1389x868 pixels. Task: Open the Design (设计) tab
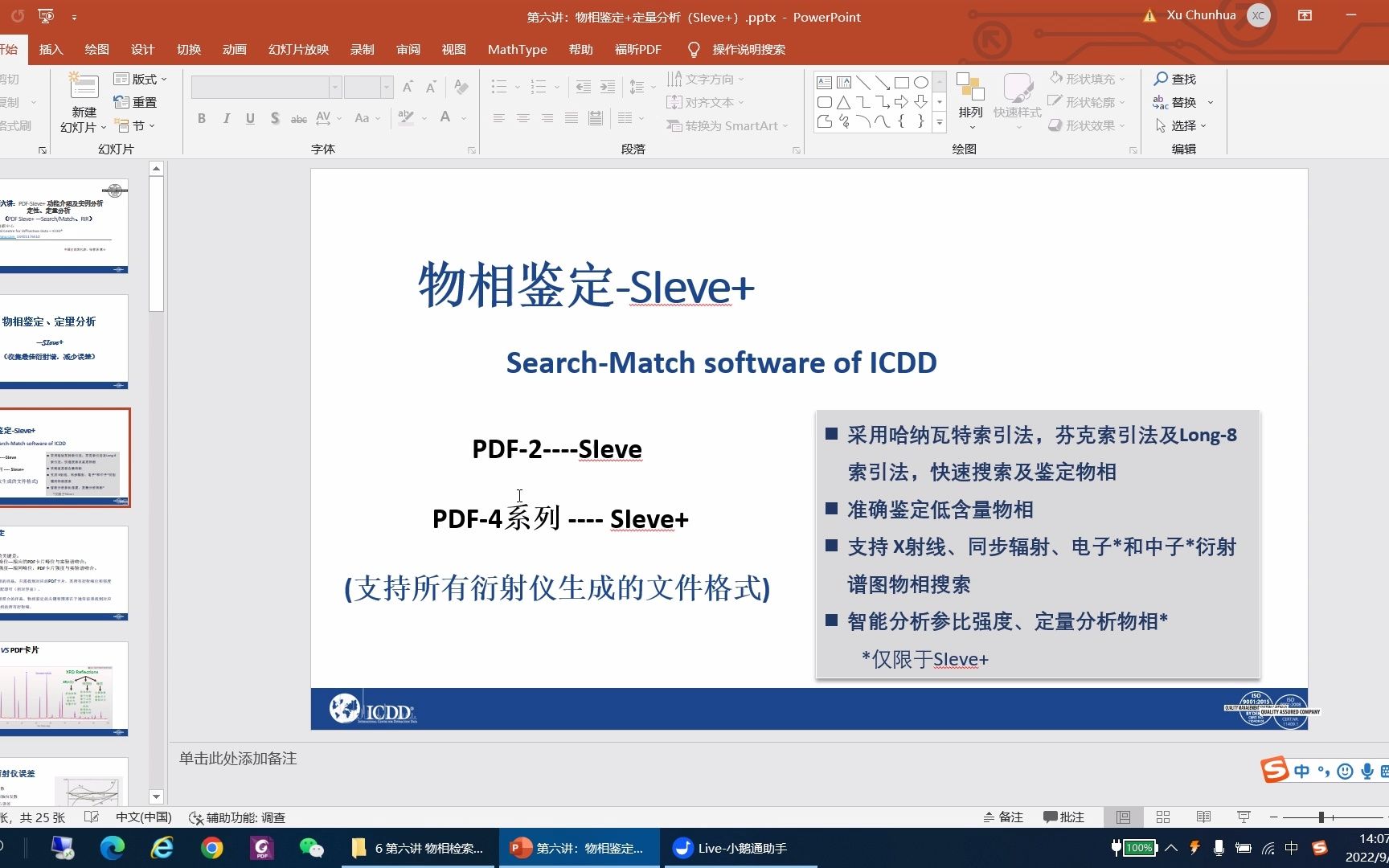click(142, 49)
